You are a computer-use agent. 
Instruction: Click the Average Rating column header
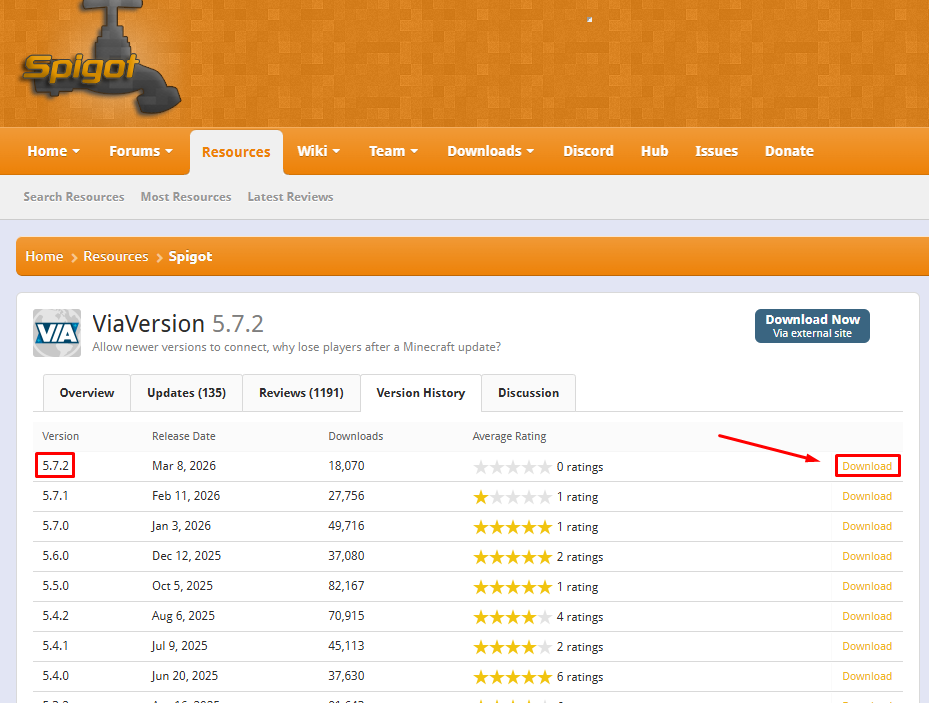click(x=509, y=436)
